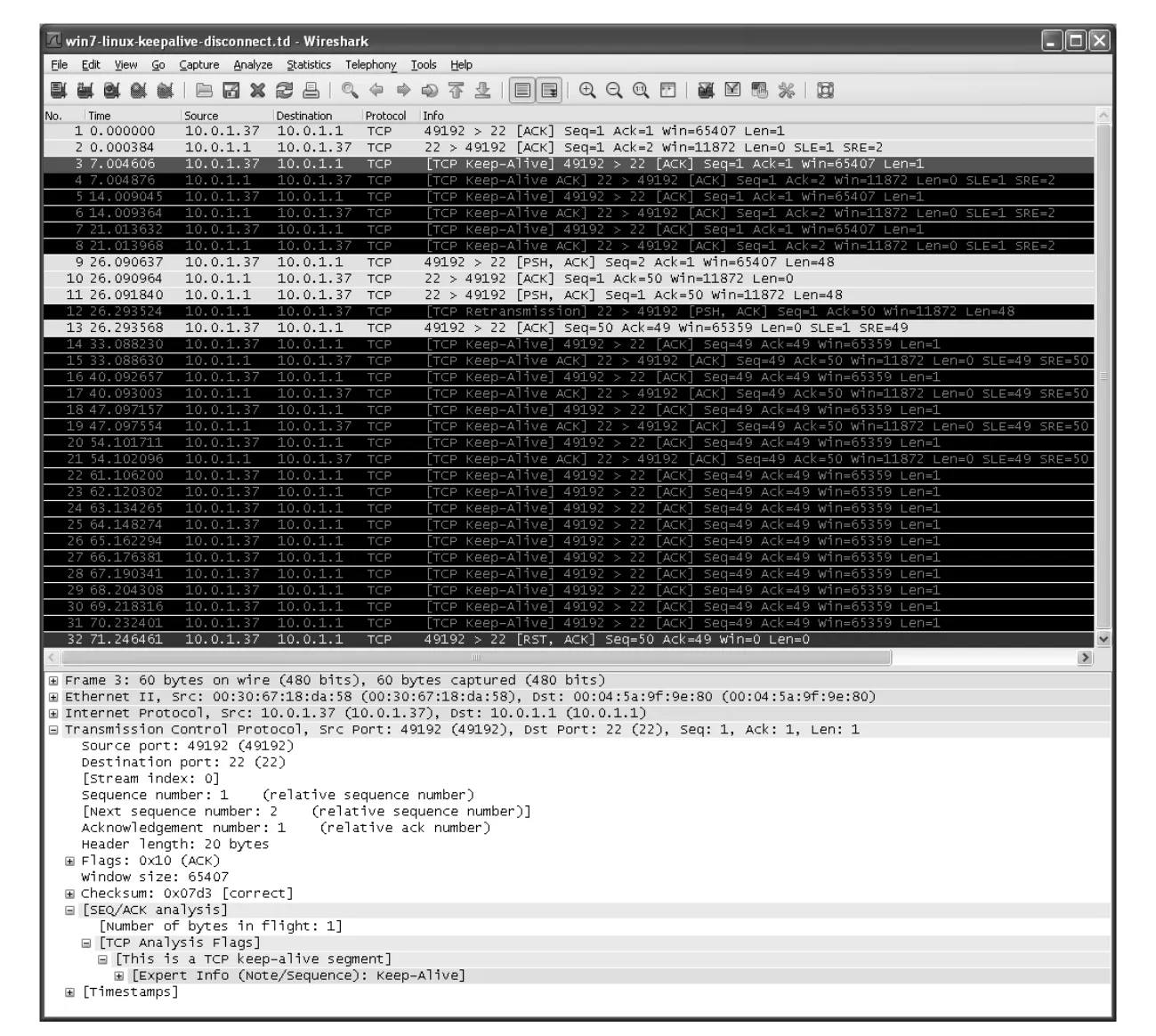Expand [Timestamps] node
Viewport: 1156px width, 1036px height.
70,992
